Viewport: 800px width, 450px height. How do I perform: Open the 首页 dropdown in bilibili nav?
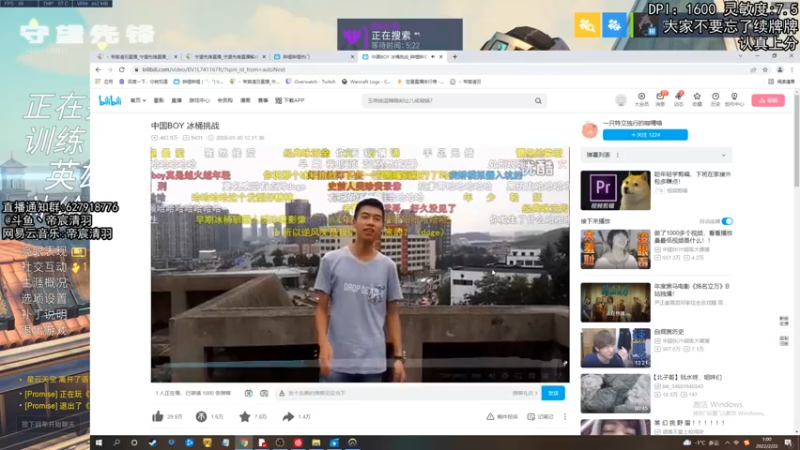tap(138, 101)
